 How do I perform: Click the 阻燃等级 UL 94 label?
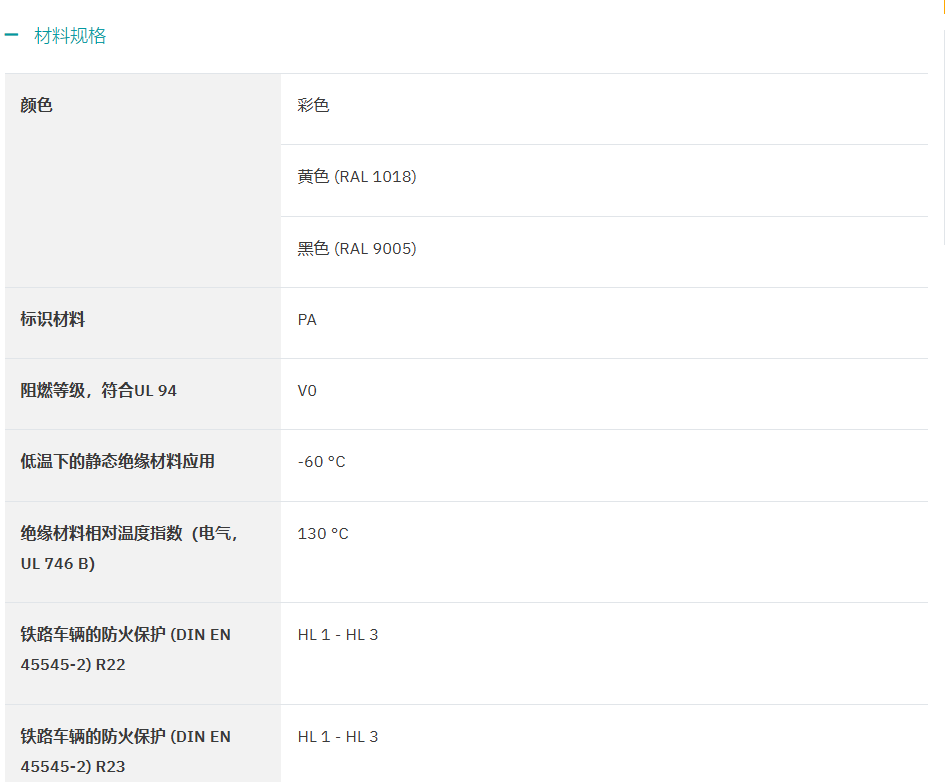click(99, 390)
